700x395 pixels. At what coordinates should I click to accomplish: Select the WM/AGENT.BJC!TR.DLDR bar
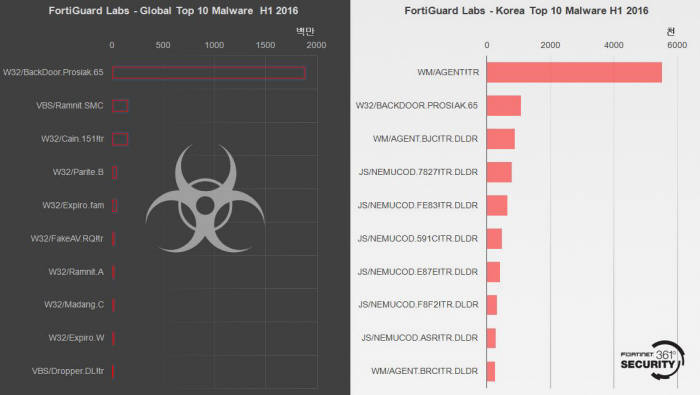[501, 139]
